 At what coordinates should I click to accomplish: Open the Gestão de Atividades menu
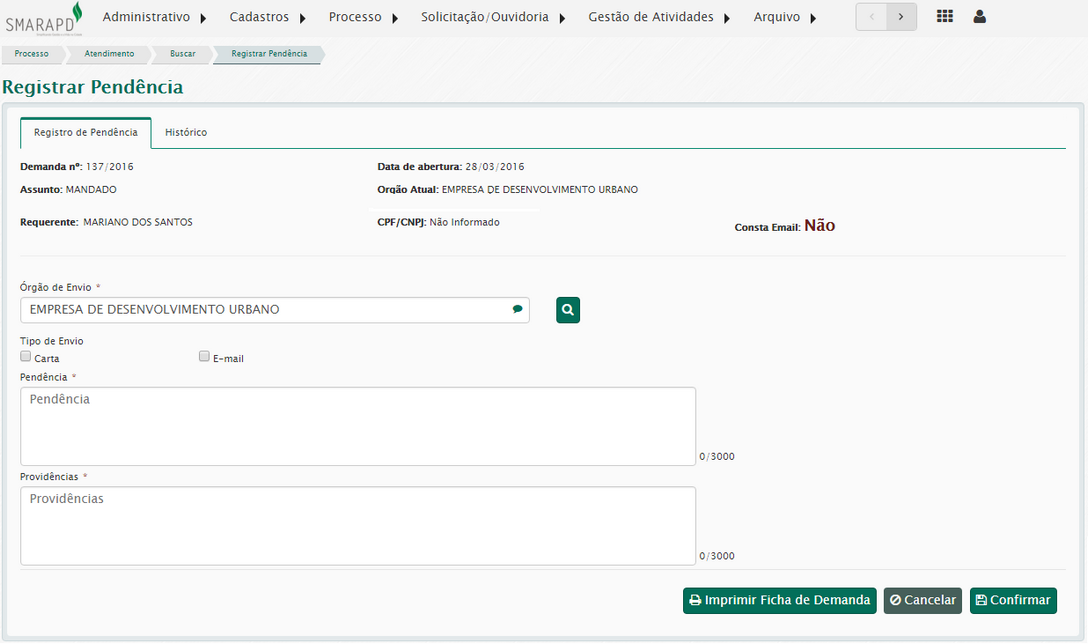pos(658,17)
